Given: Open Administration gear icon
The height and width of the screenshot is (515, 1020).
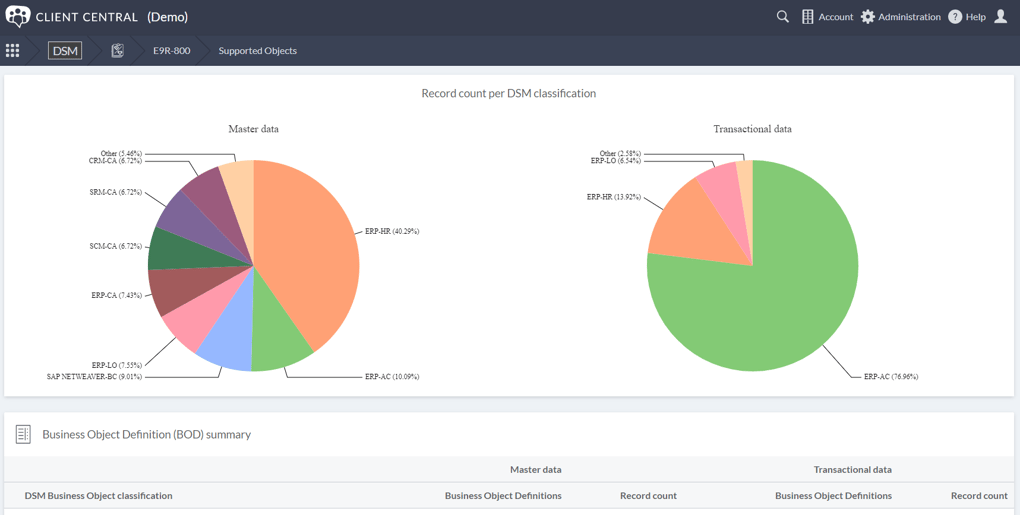Looking at the screenshot, I should 868,17.
